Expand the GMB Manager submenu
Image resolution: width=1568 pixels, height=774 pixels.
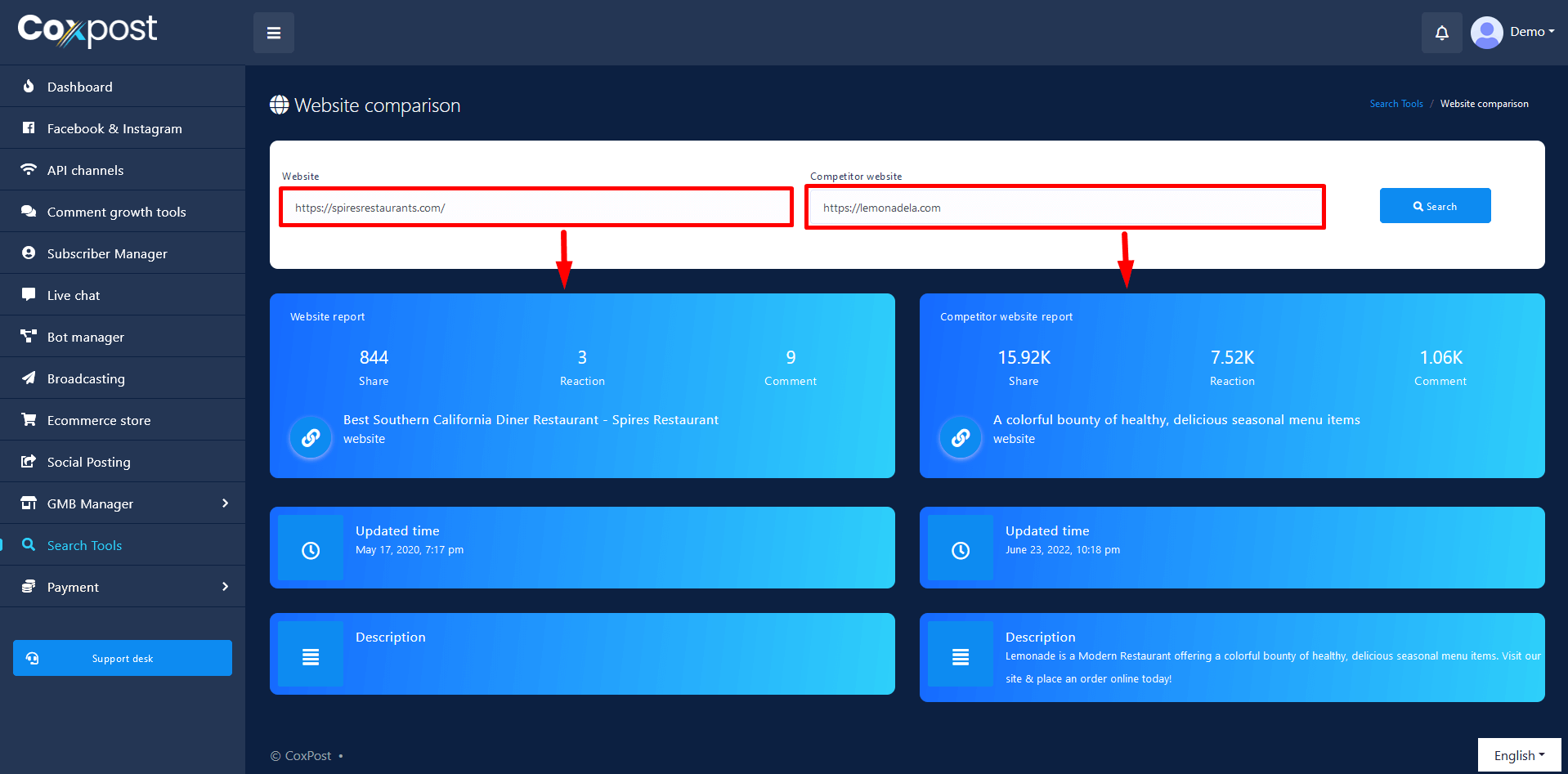click(123, 503)
